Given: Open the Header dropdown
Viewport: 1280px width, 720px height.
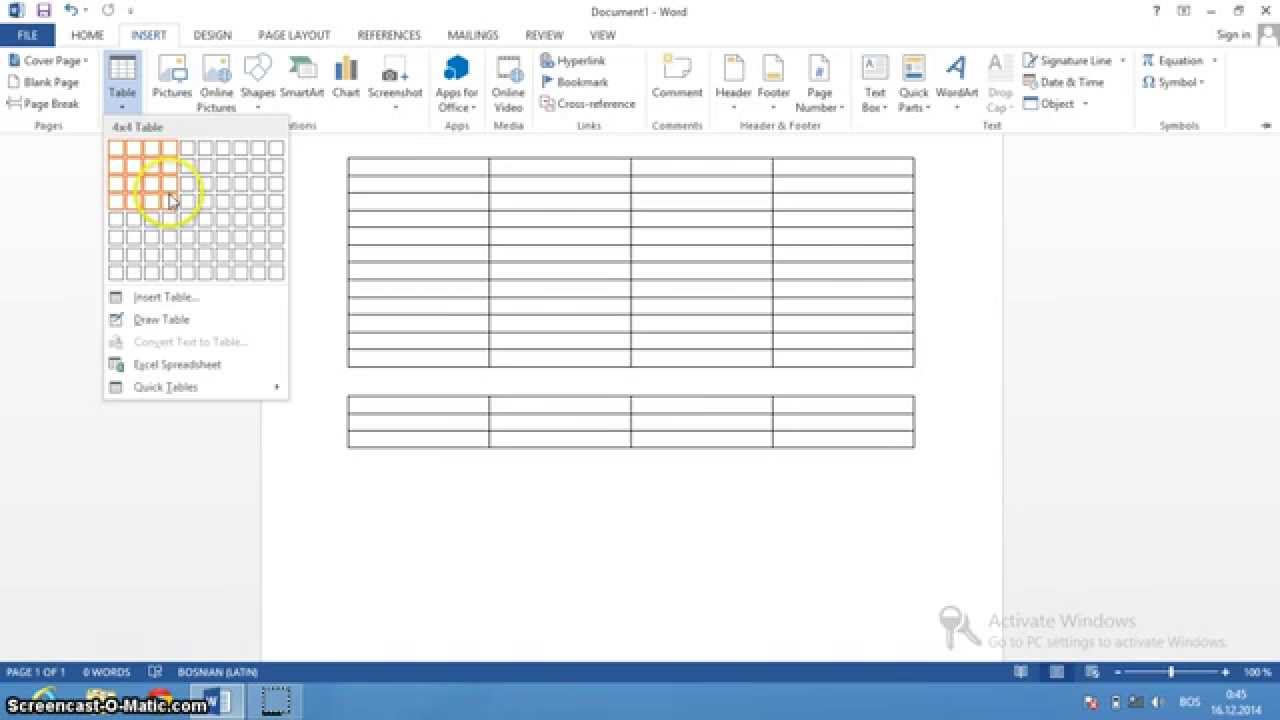Looking at the screenshot, I should [733, 84].
